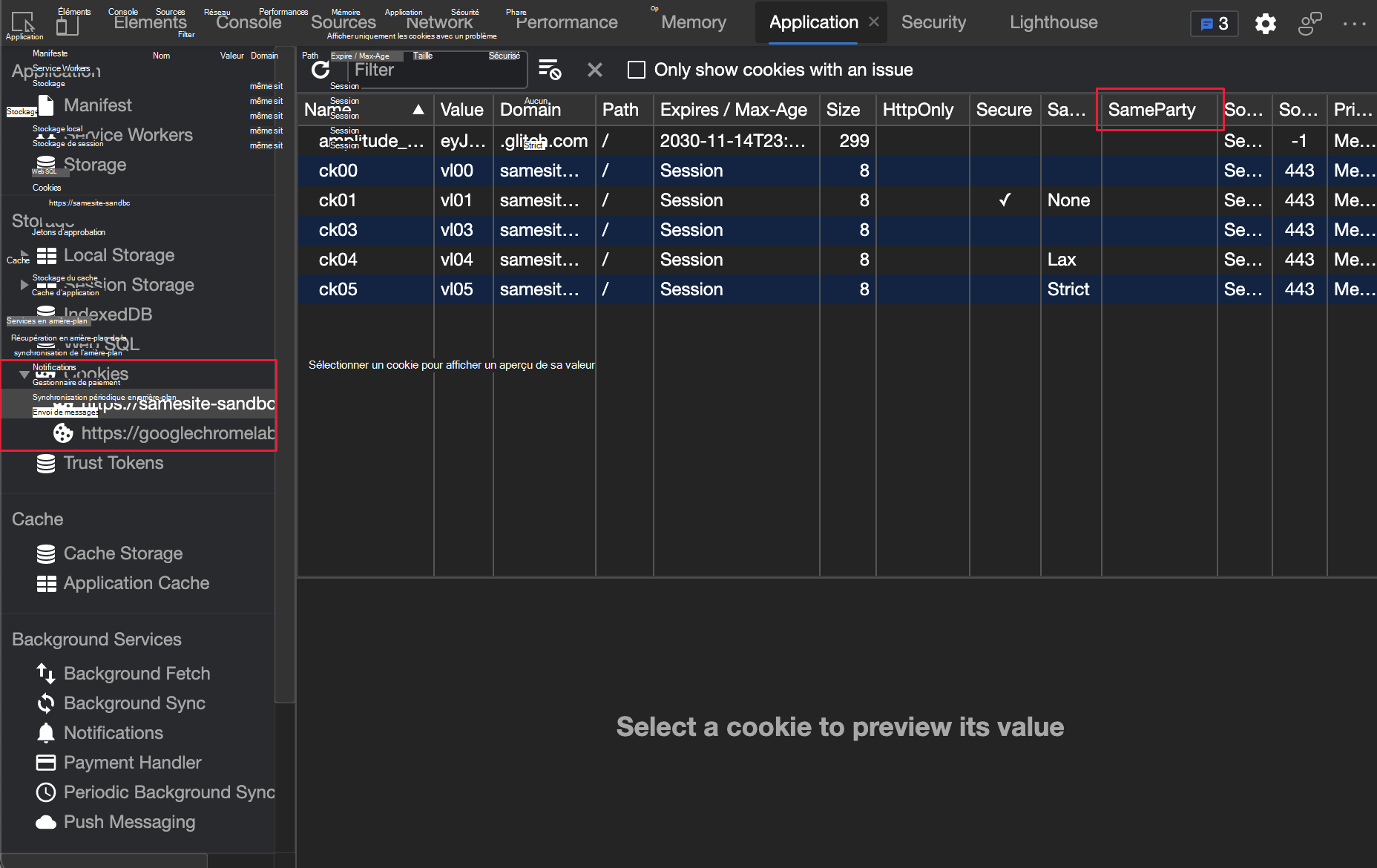Clear all cookies with the toolbar icon
1377x868 pixels.
point(550,70)
